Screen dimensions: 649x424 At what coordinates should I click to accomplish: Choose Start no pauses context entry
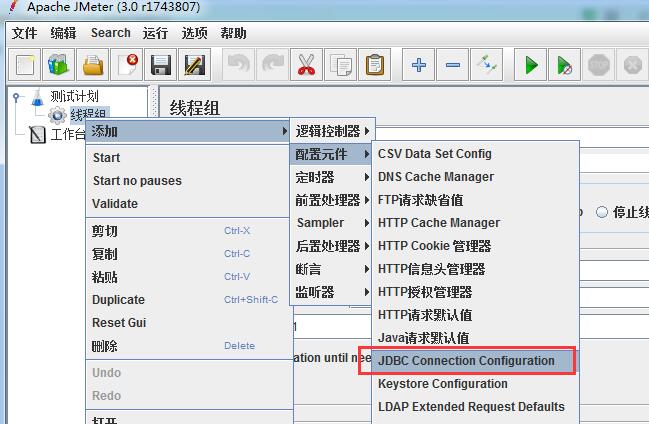click(187, 181)
